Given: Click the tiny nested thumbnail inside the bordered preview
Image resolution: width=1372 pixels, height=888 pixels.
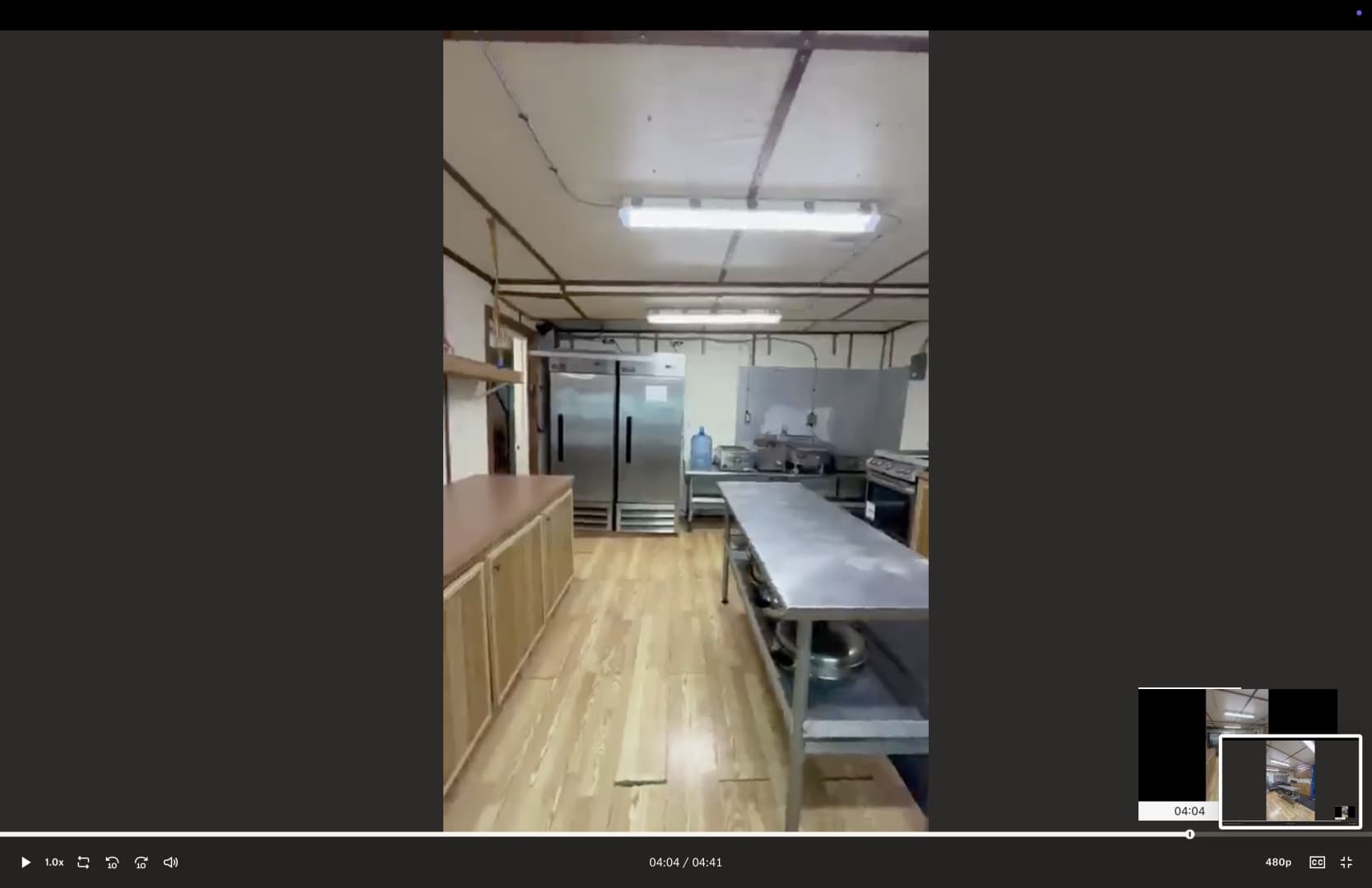Looking at the screenshot, I should point(1344,812).
